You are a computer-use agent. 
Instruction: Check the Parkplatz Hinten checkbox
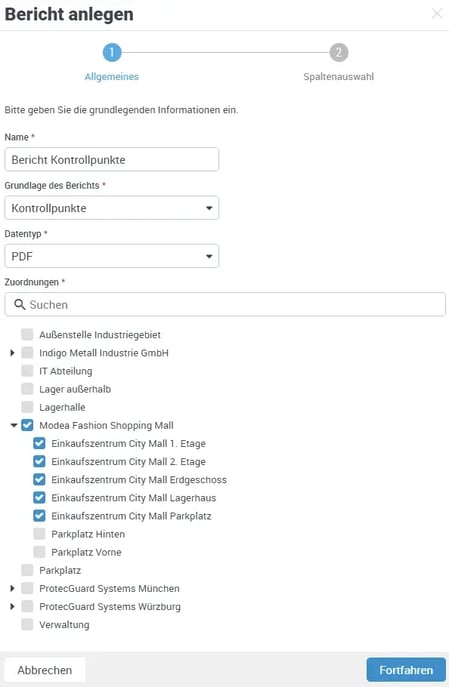click(x=39, y=534)
